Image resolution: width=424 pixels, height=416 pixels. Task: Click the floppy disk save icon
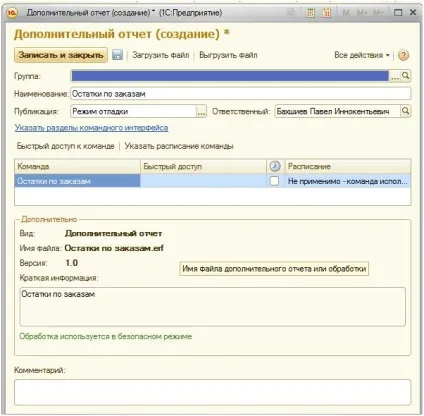tap(117, 55)
